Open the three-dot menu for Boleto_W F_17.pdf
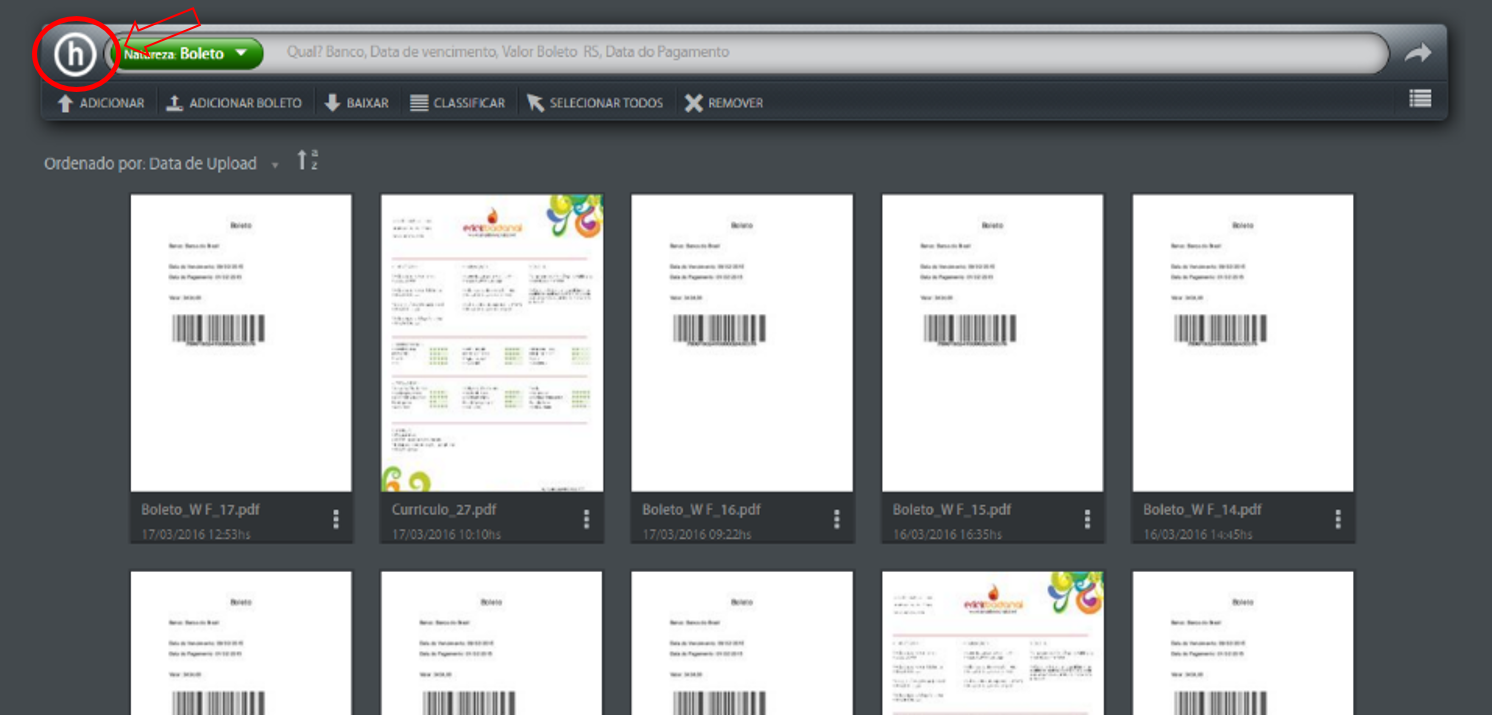This screenshot has height=715, width=1492. tap(336, 519)
